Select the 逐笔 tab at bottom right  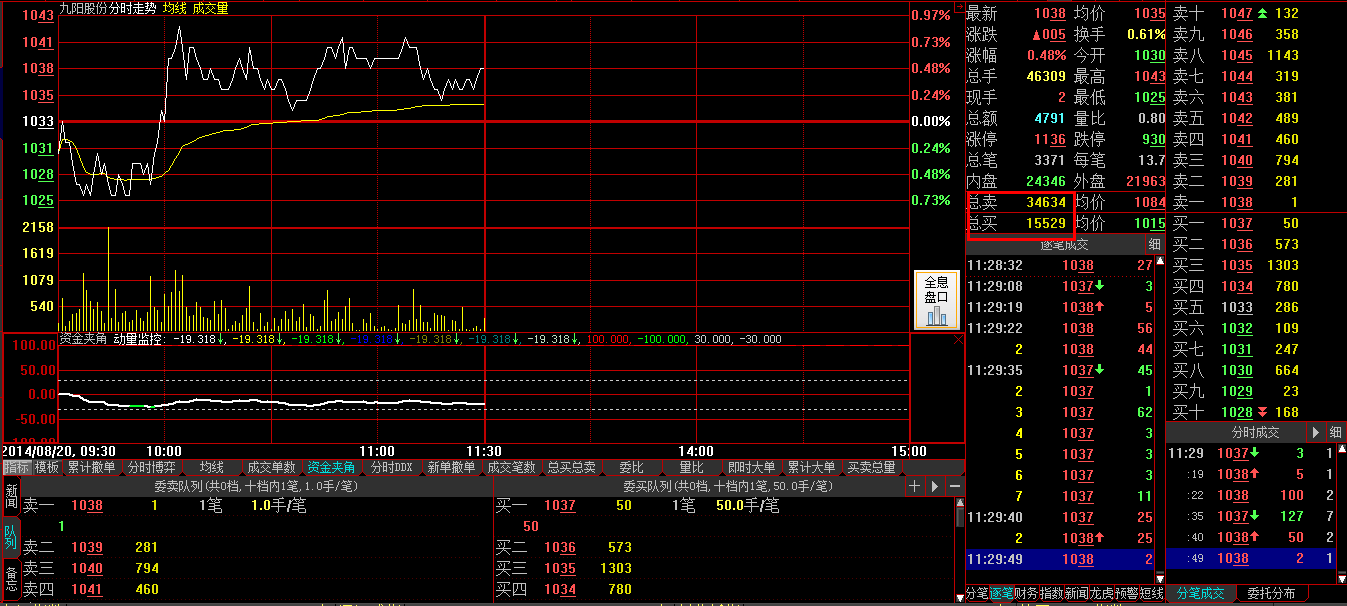coord(1001,594)
